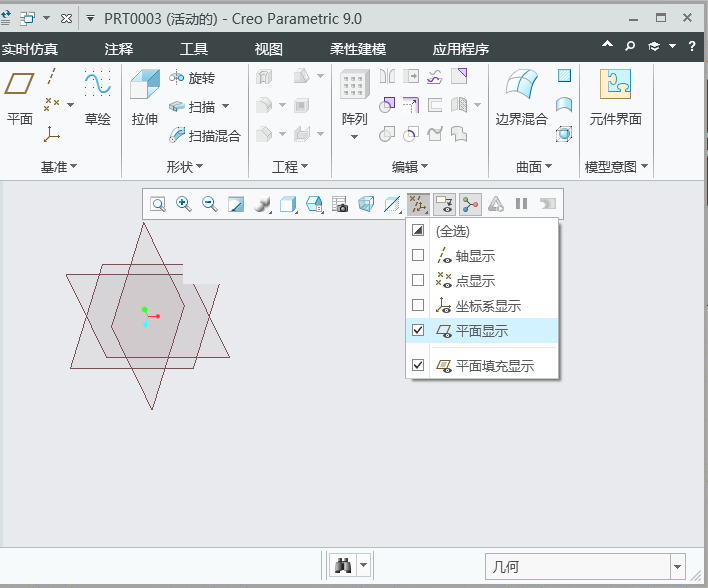
Task: Select the Revolve (旋转) tool
Action: point(192,78)
